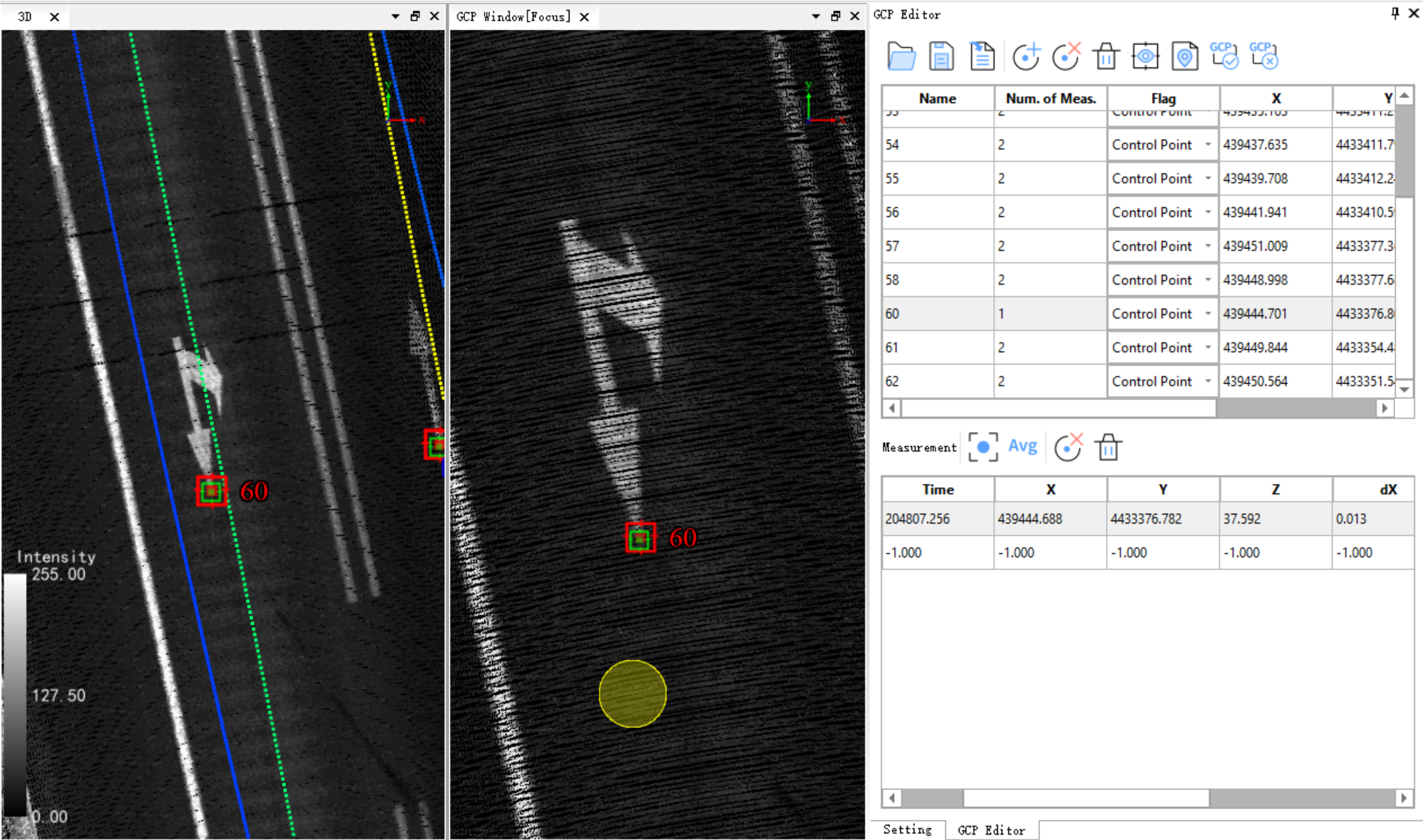Float the 3D window panel

pyautogui.click(x=415, y=16)
